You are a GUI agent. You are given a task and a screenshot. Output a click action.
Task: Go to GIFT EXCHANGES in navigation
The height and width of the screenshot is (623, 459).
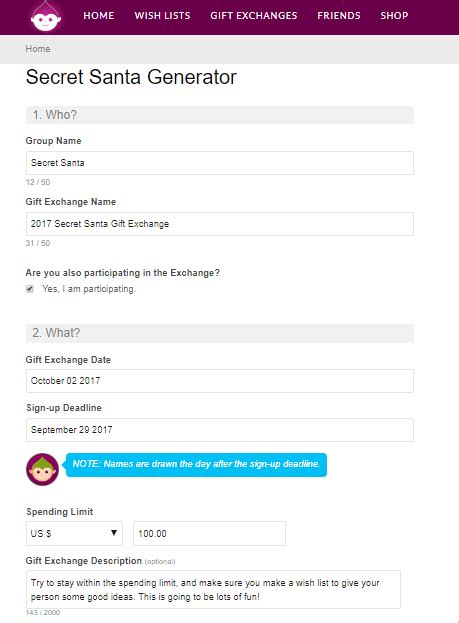tap(254, 15)
